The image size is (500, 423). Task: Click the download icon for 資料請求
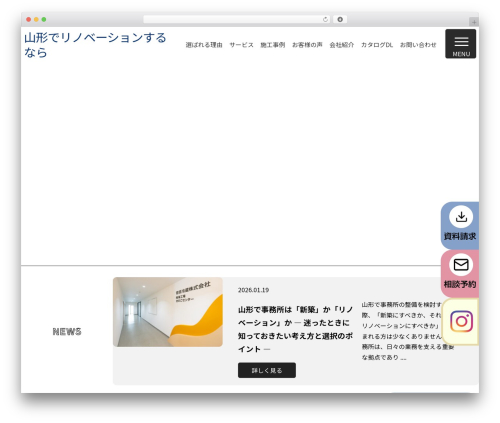pos(461,217)
